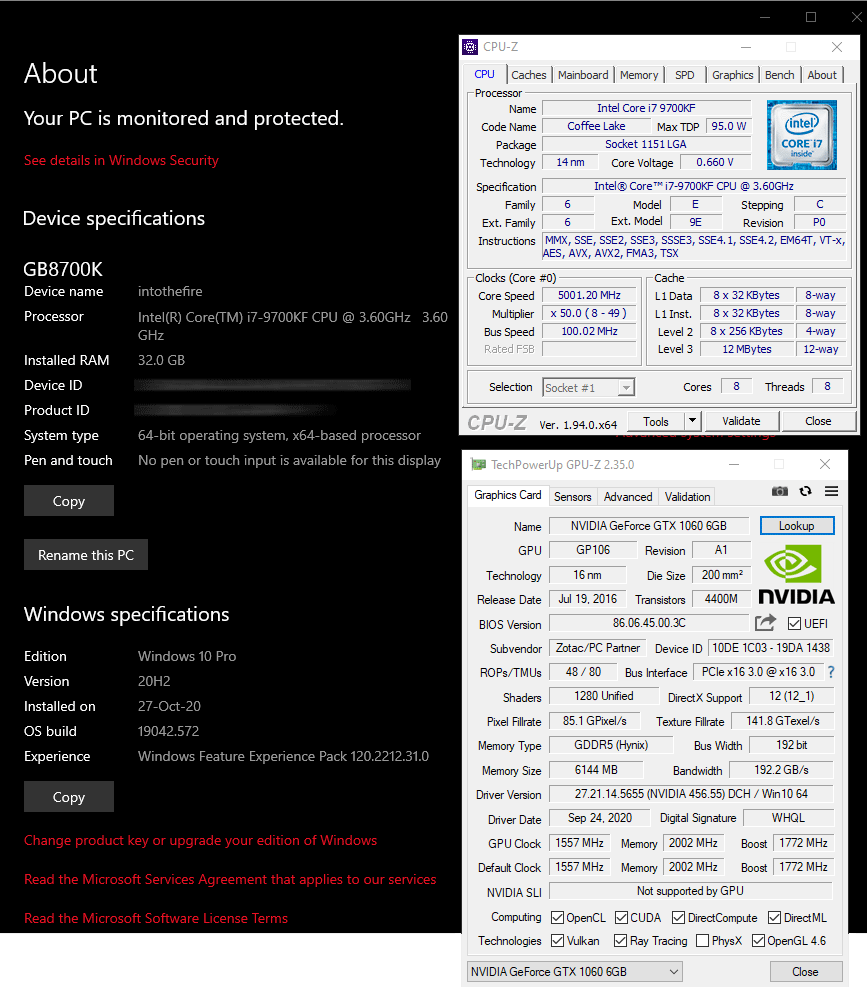
Task: Open the Advanced tab in GPU-Z
Action: 628,497
